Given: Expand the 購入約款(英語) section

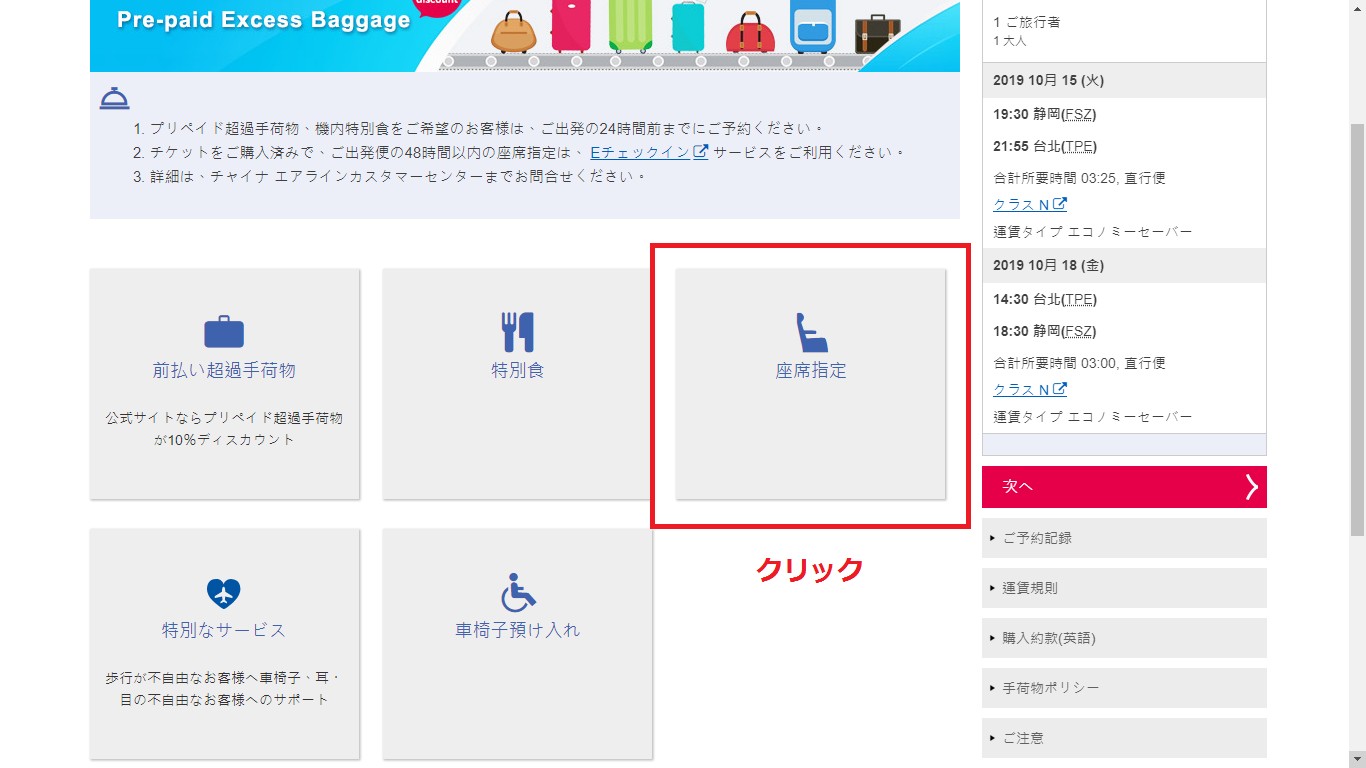Looking at the screenshot, I should point(1124,638).
